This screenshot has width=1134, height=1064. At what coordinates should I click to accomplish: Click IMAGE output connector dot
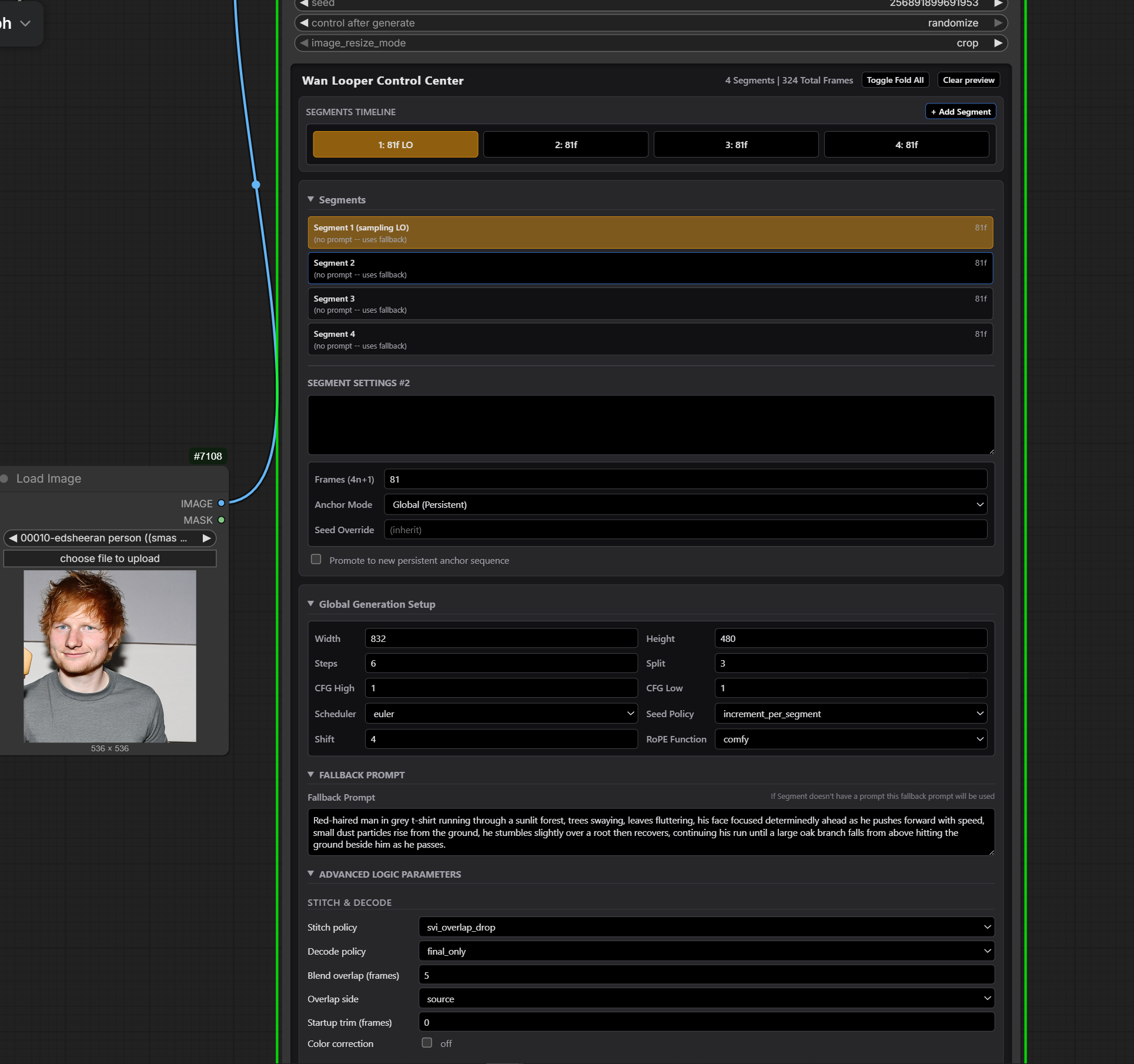click(x=221, y=503)
